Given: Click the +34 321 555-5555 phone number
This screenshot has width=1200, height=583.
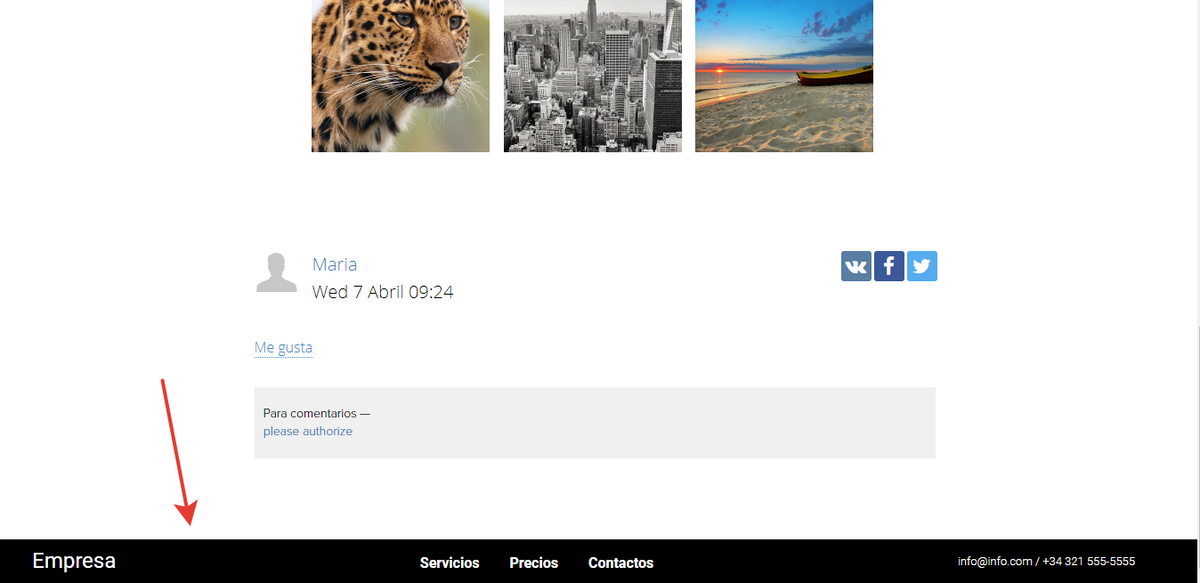Looking at the screenshot, I should [x=1088, y=561].
